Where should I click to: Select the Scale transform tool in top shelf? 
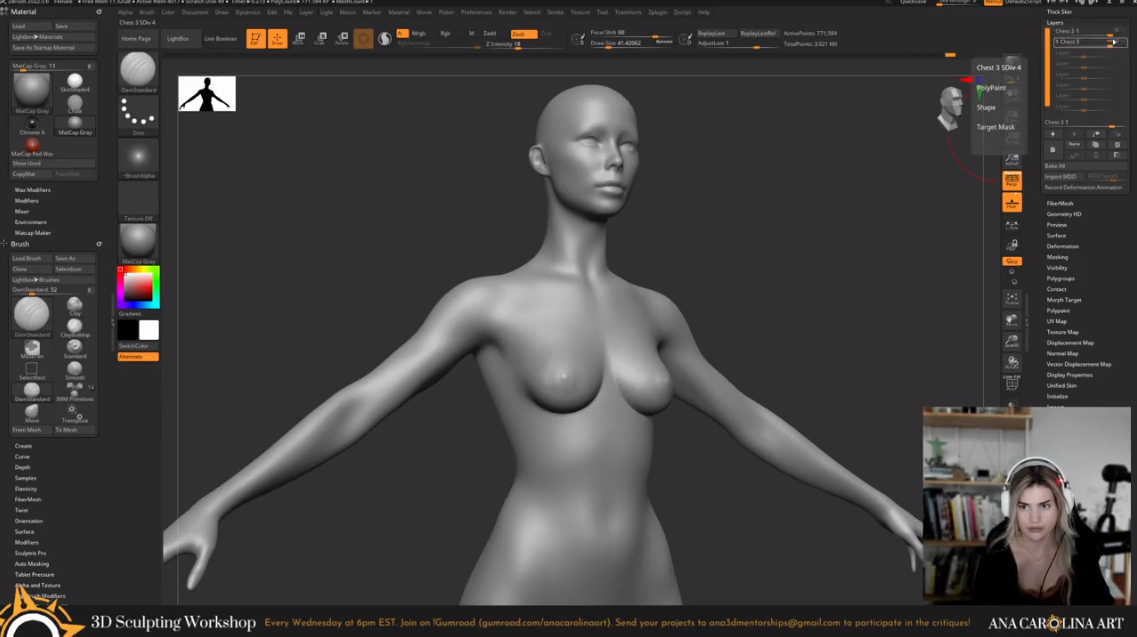[x=321, y=38]
